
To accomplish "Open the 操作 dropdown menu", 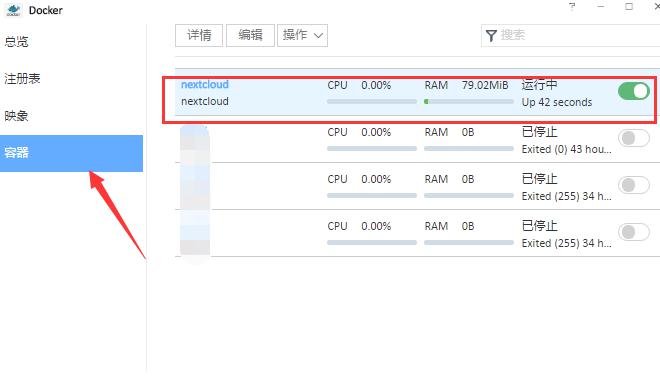I will tap(302, 35).
